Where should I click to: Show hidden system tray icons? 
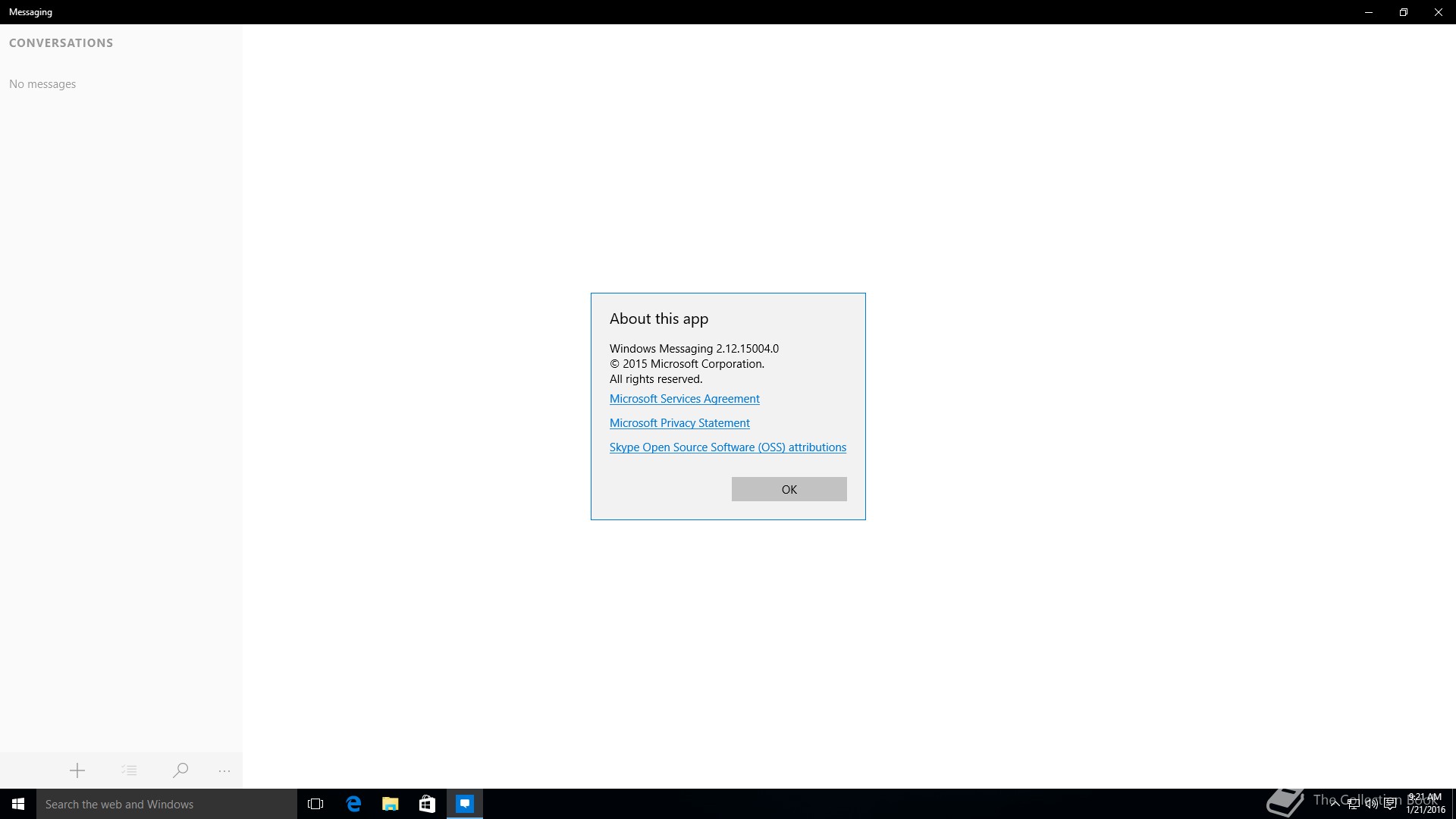click(1335, 804)
